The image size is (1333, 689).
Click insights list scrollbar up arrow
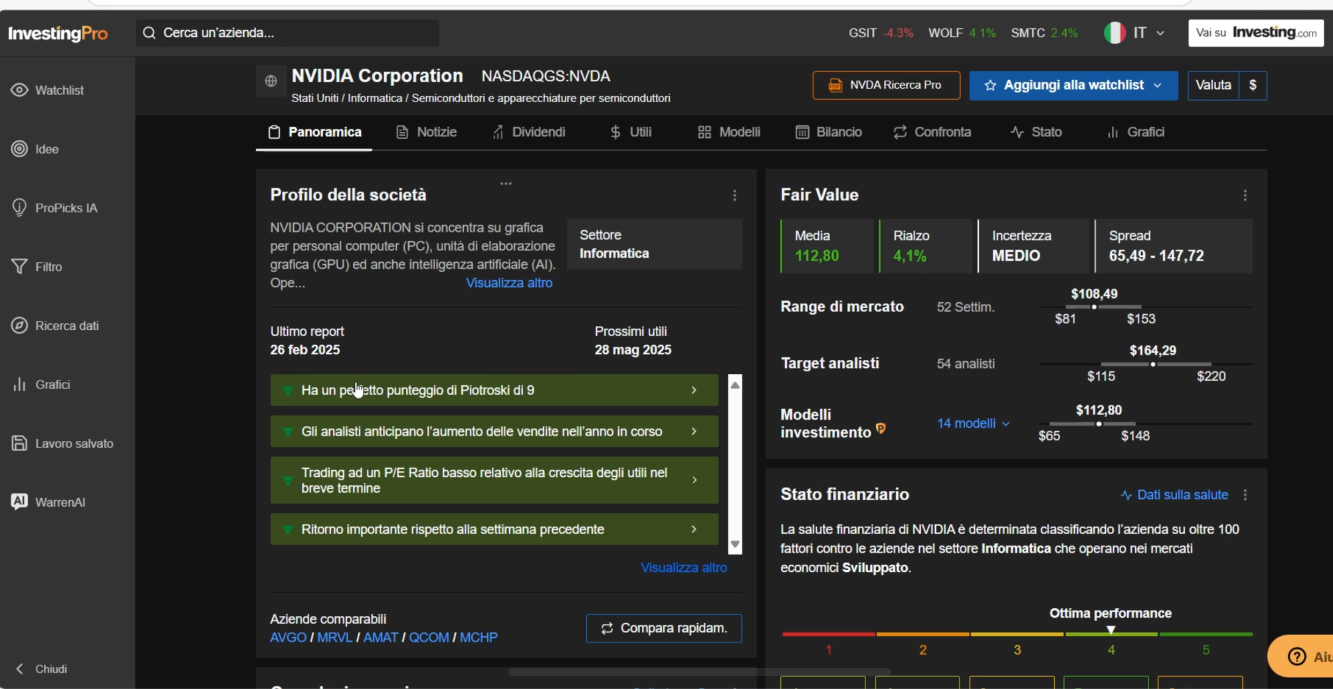(x=736, y=384)
